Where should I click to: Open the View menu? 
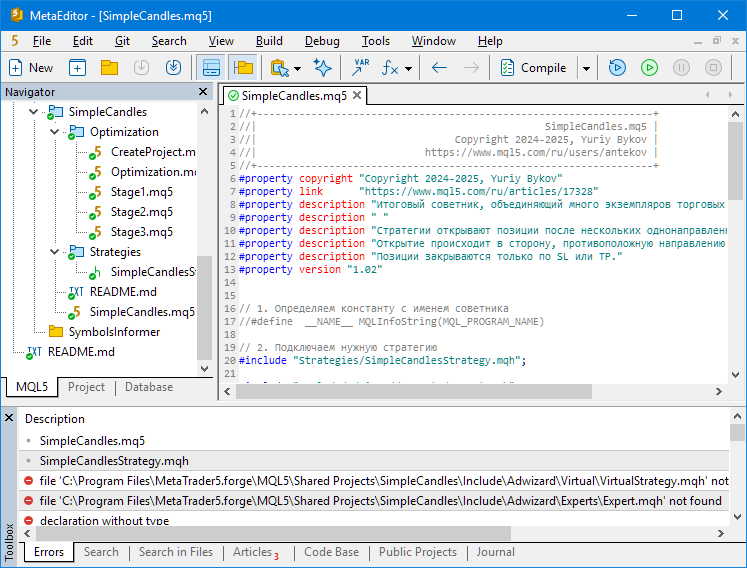221,41
